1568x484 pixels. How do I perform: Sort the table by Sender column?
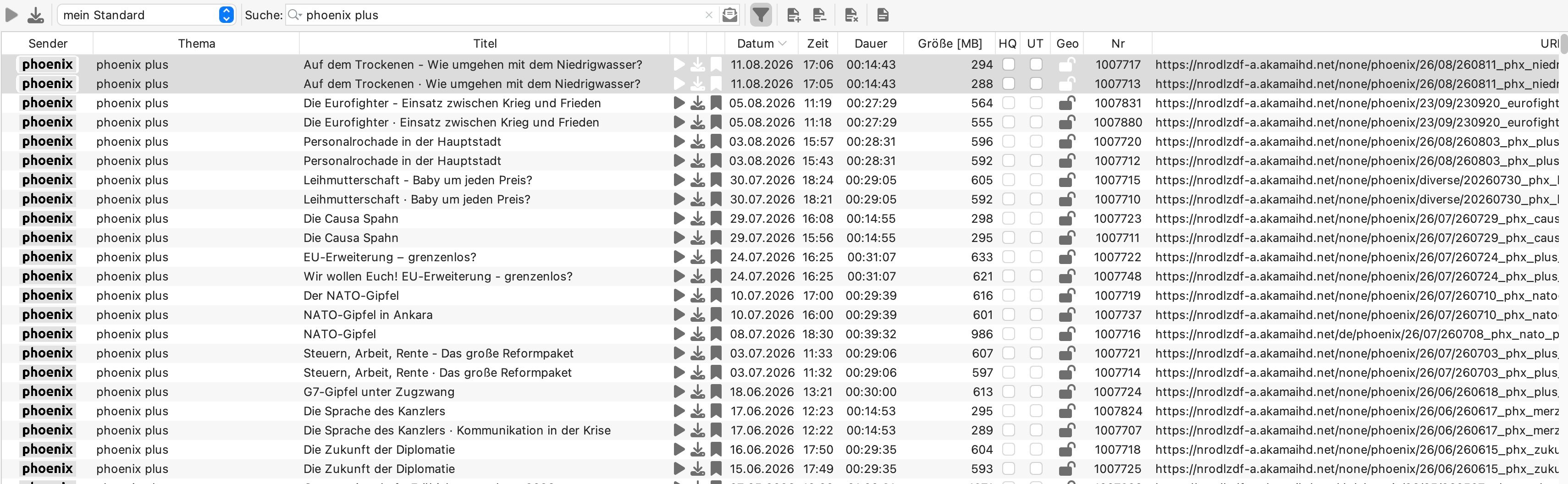pos(48,43)
